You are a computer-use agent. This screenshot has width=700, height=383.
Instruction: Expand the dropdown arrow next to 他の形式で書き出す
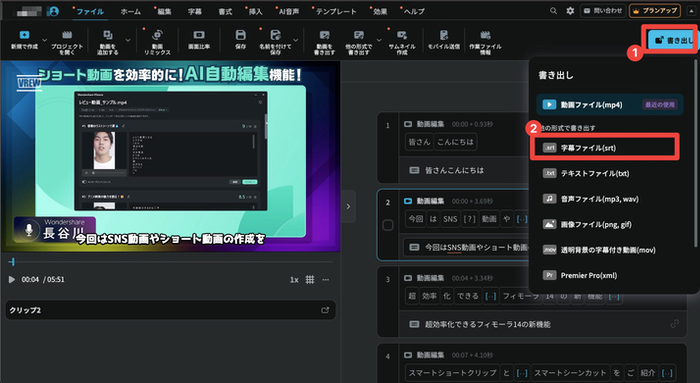click(379, 40)
